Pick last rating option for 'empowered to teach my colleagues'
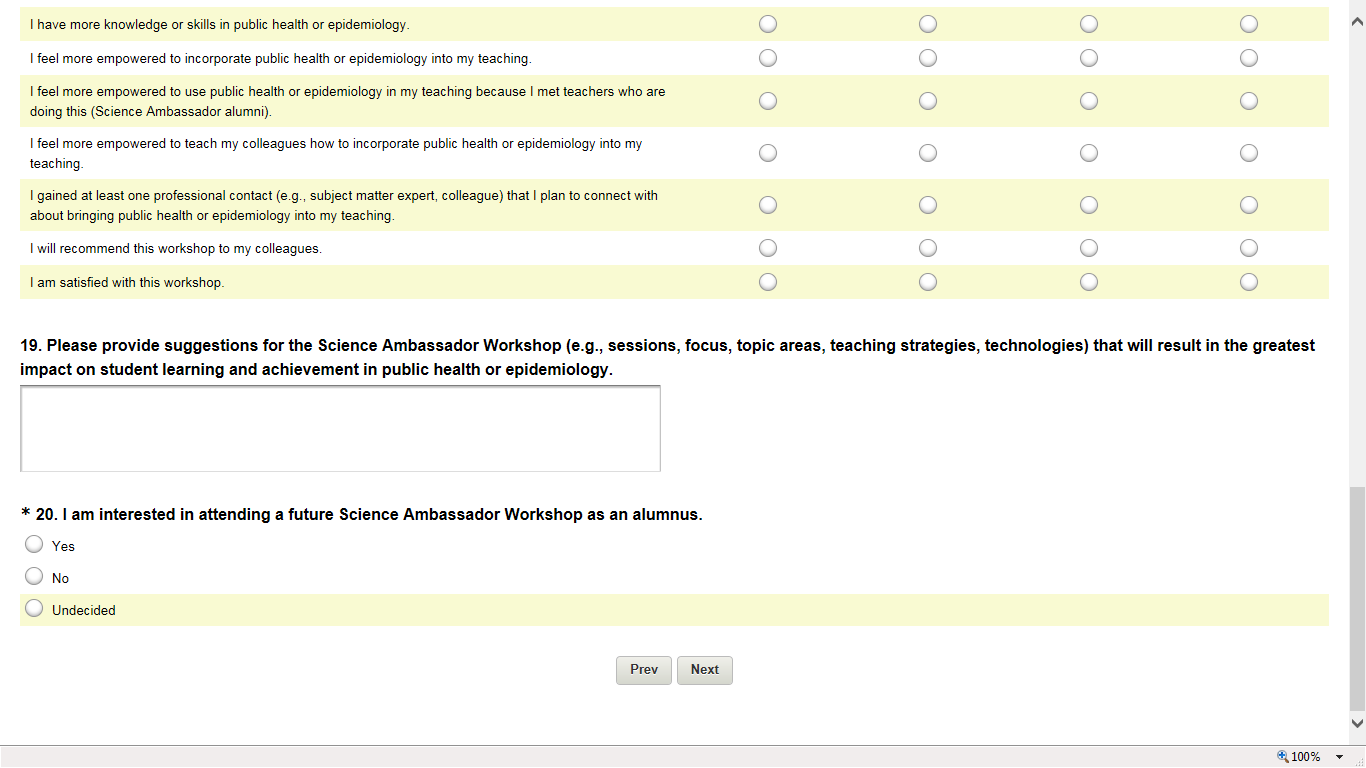This screenshot has height=768, width=1366. click(1249, 153)
